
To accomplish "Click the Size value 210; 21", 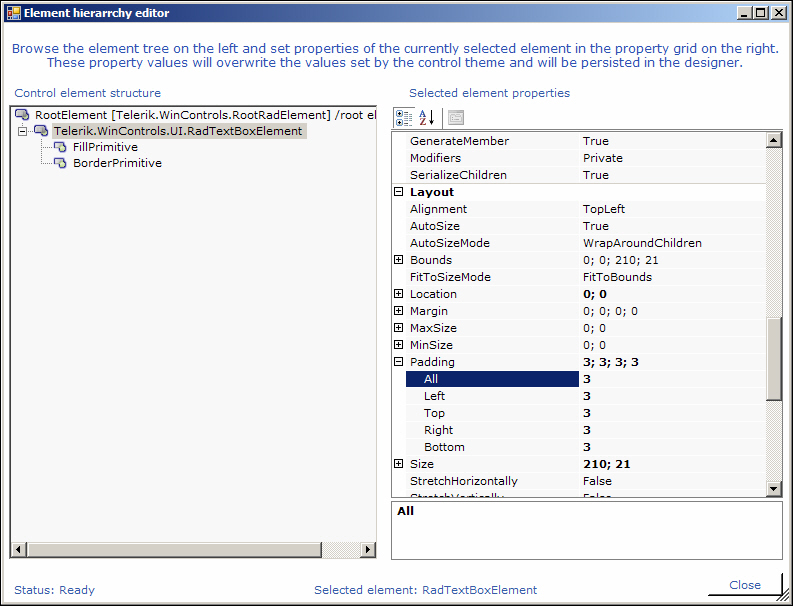I will [606, 464].
